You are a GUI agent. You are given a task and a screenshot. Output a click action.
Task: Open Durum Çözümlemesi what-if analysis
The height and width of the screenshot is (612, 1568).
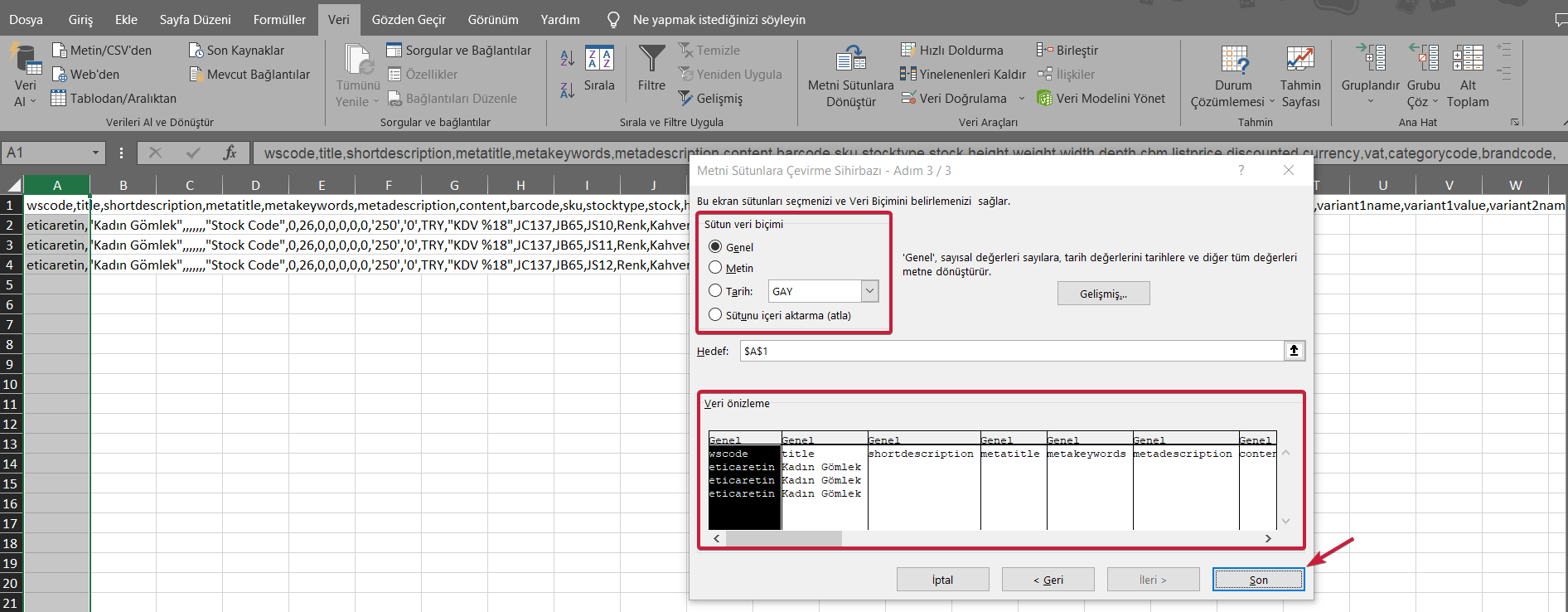tap(1233, 76)
